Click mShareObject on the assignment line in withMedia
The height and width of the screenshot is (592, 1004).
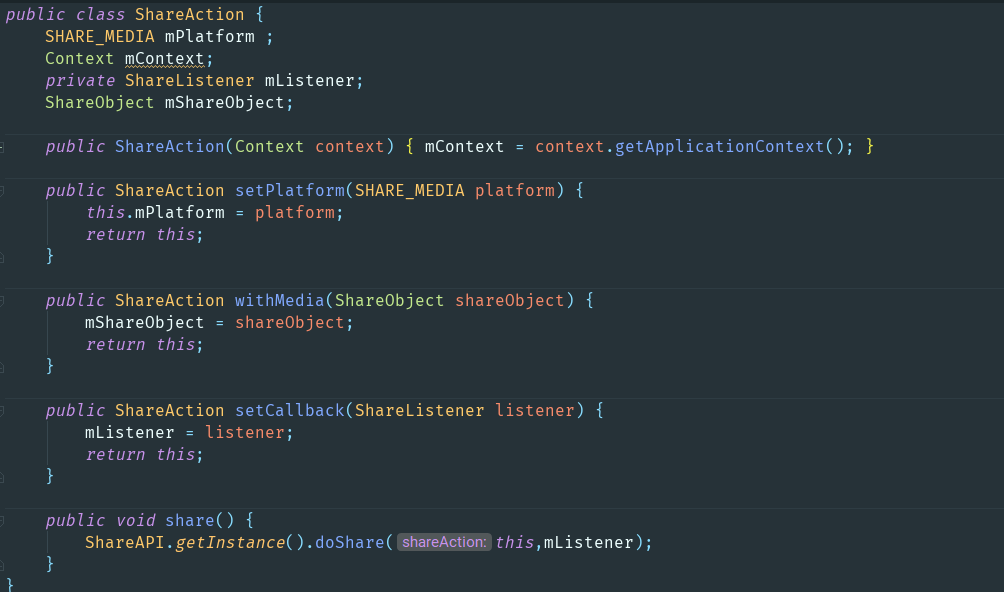coord(145,323)
